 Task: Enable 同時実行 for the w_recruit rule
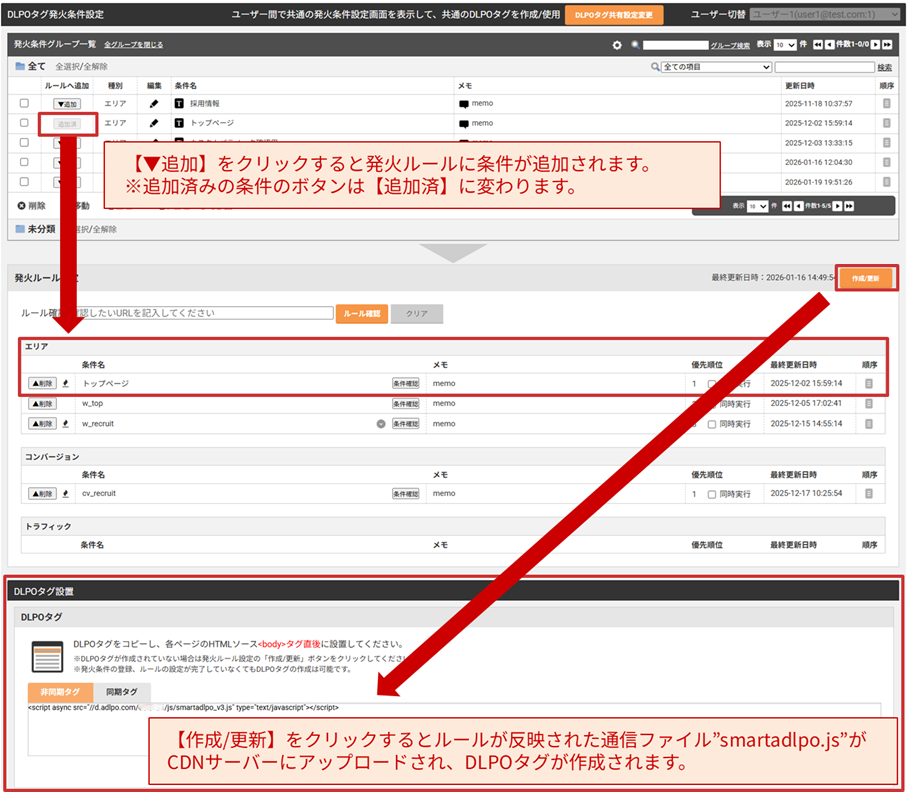[712, 424]
